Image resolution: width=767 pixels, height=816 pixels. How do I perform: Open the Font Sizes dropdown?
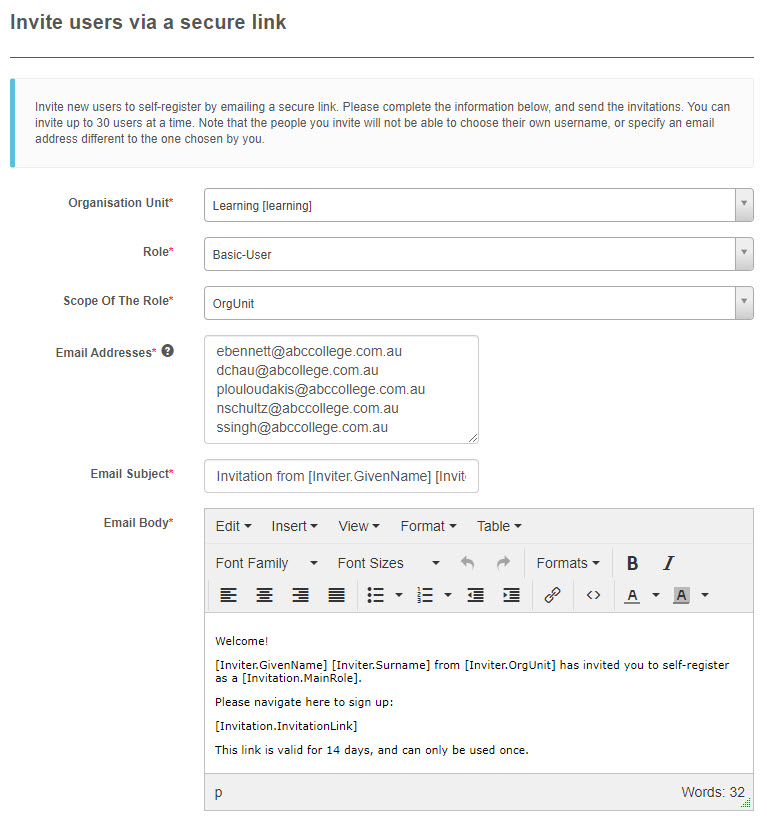point(388,563)
